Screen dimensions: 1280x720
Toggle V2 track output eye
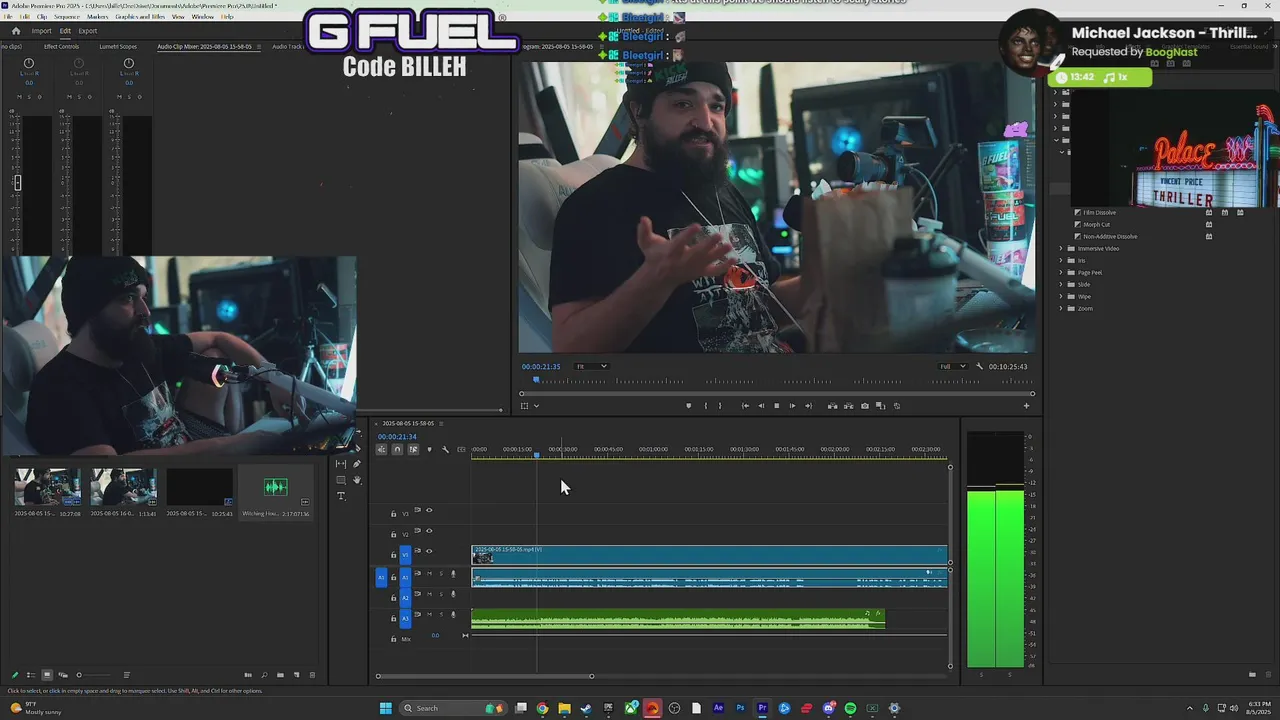[x=429, y=530]
